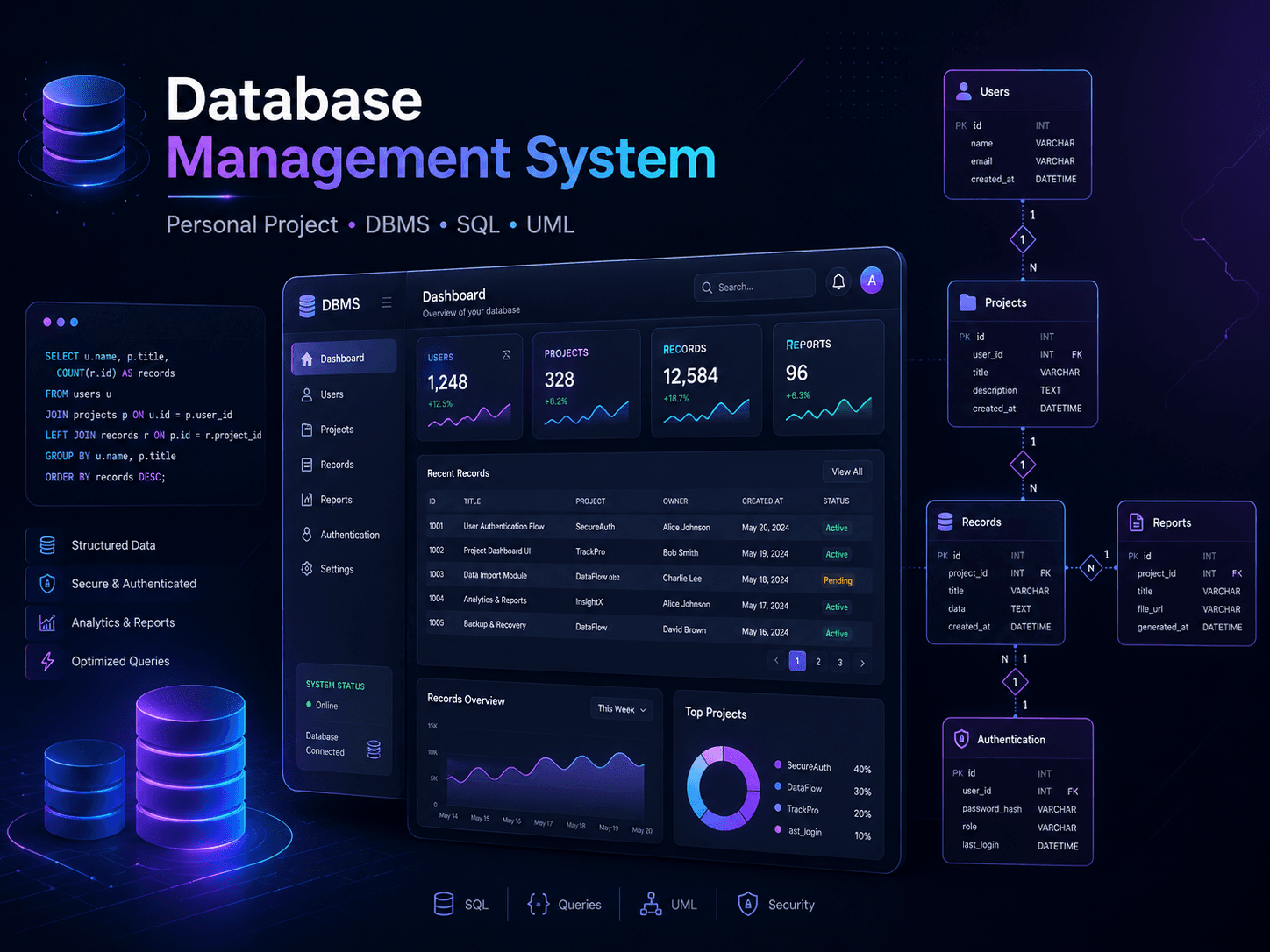Click the Pending status on row 1003
Viewport: 1270px width, 952px height.
click(x=838, y=580)
